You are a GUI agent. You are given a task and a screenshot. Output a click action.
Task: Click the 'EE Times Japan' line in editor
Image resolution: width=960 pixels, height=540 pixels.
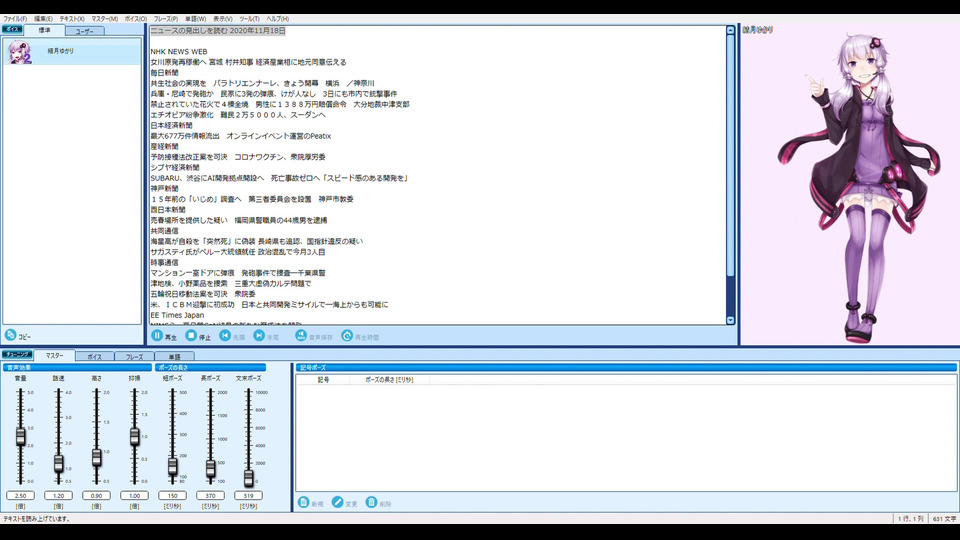[x=178, y=315]
